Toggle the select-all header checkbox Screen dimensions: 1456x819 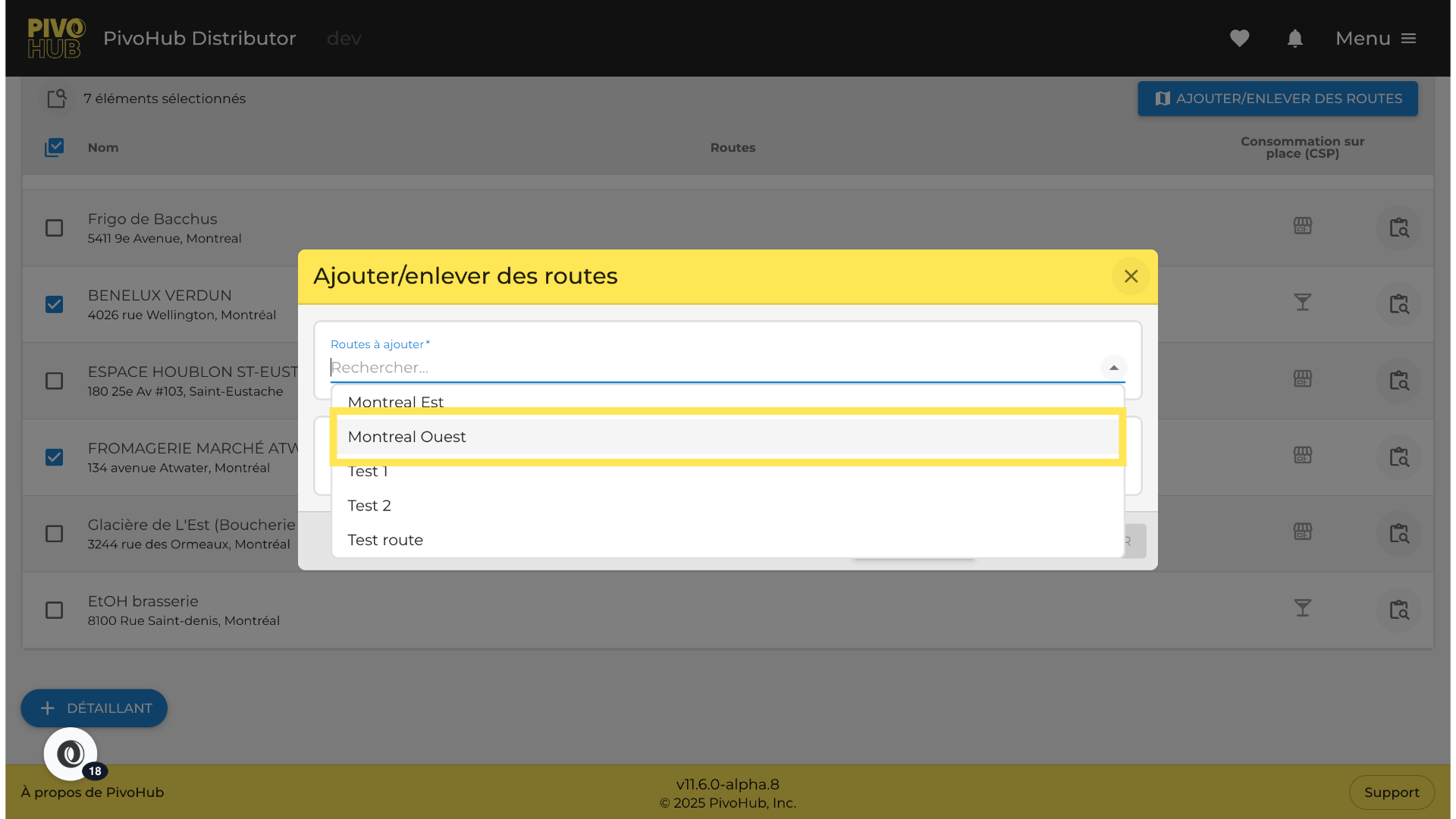54,147
